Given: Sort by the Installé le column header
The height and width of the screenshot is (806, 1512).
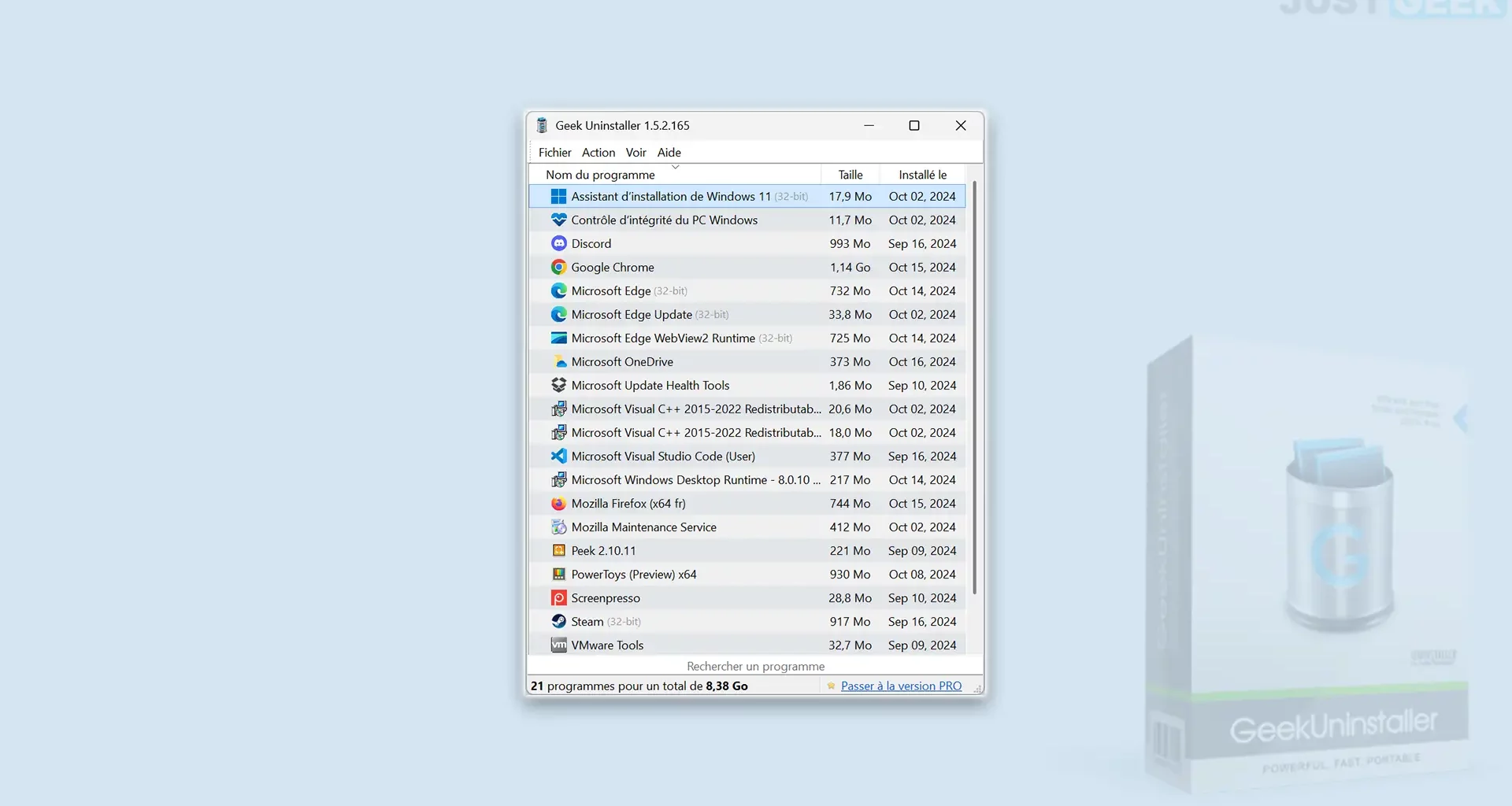Looking at the screenshot, I should point(923,175).
